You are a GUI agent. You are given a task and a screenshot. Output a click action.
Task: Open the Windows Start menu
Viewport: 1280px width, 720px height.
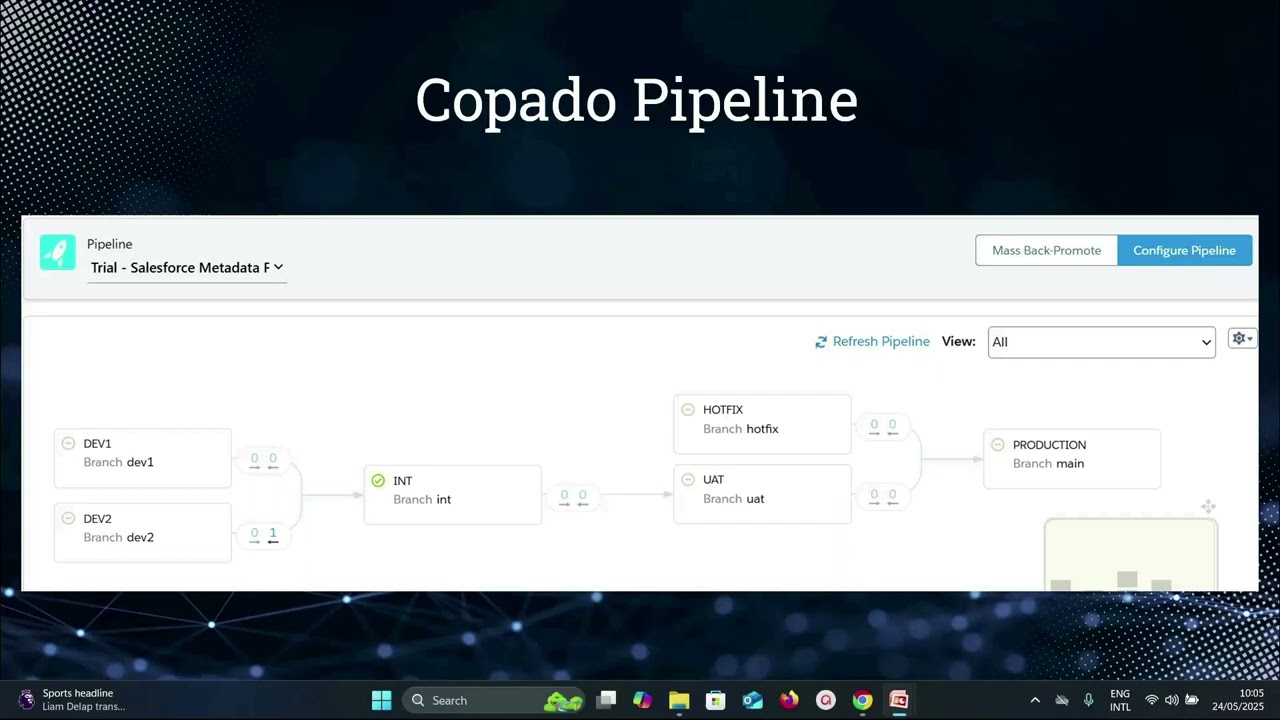coord(382,700)
